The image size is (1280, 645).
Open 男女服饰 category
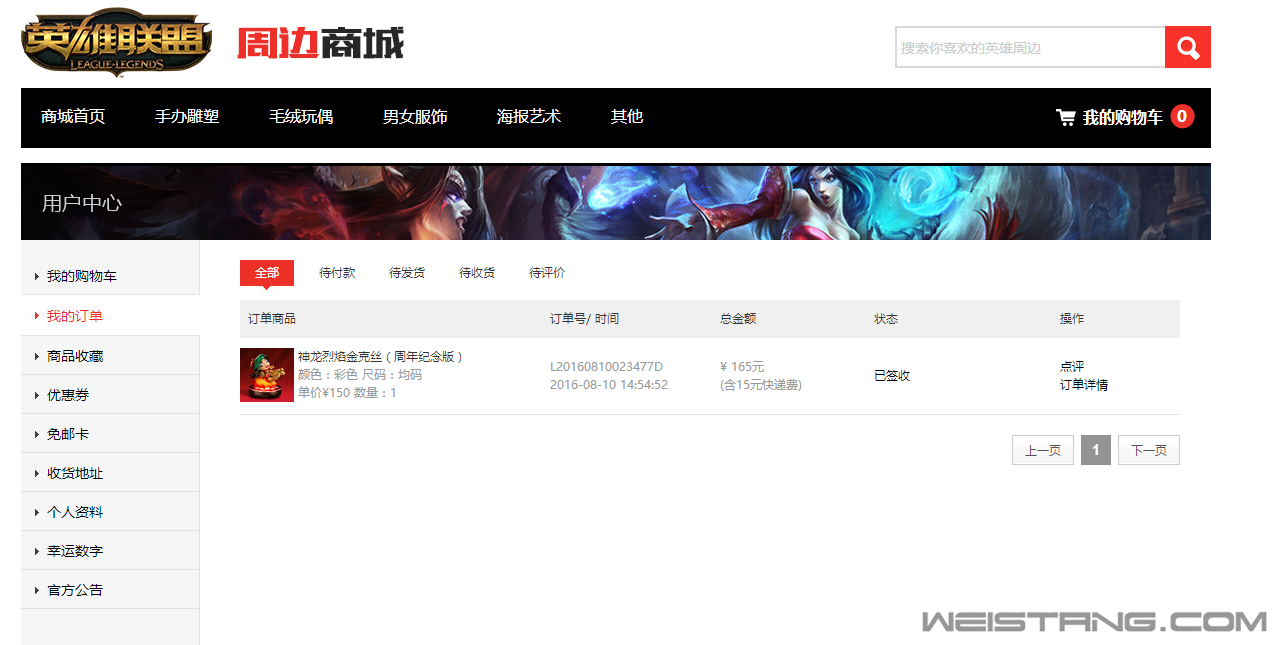coord(415,117)
